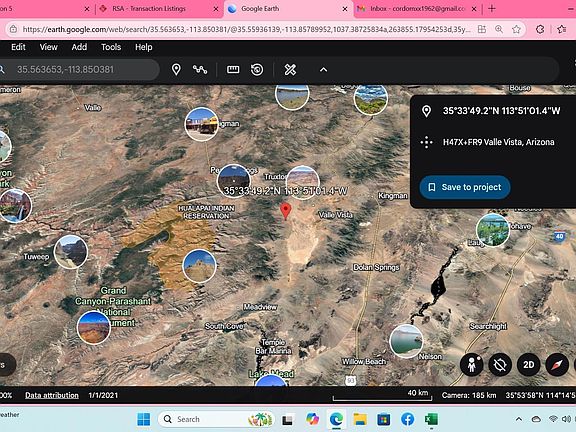This screenshot has height=432, width=576.
Task: Click the Add placemark pin icon
Action: point(176,69)
